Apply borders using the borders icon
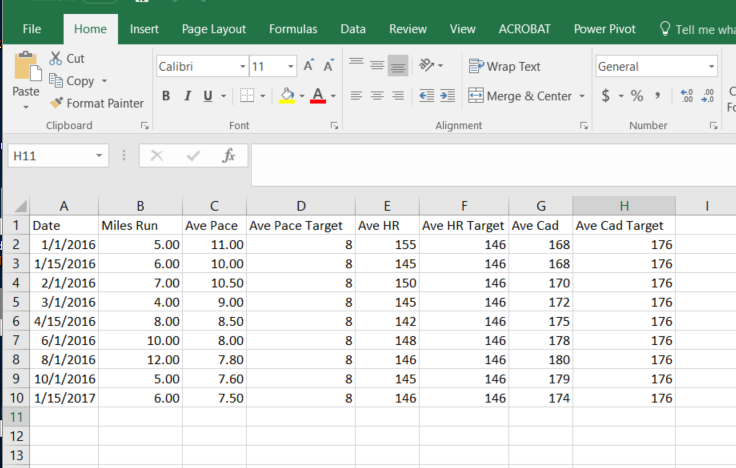736x468 pixels. 247,95
